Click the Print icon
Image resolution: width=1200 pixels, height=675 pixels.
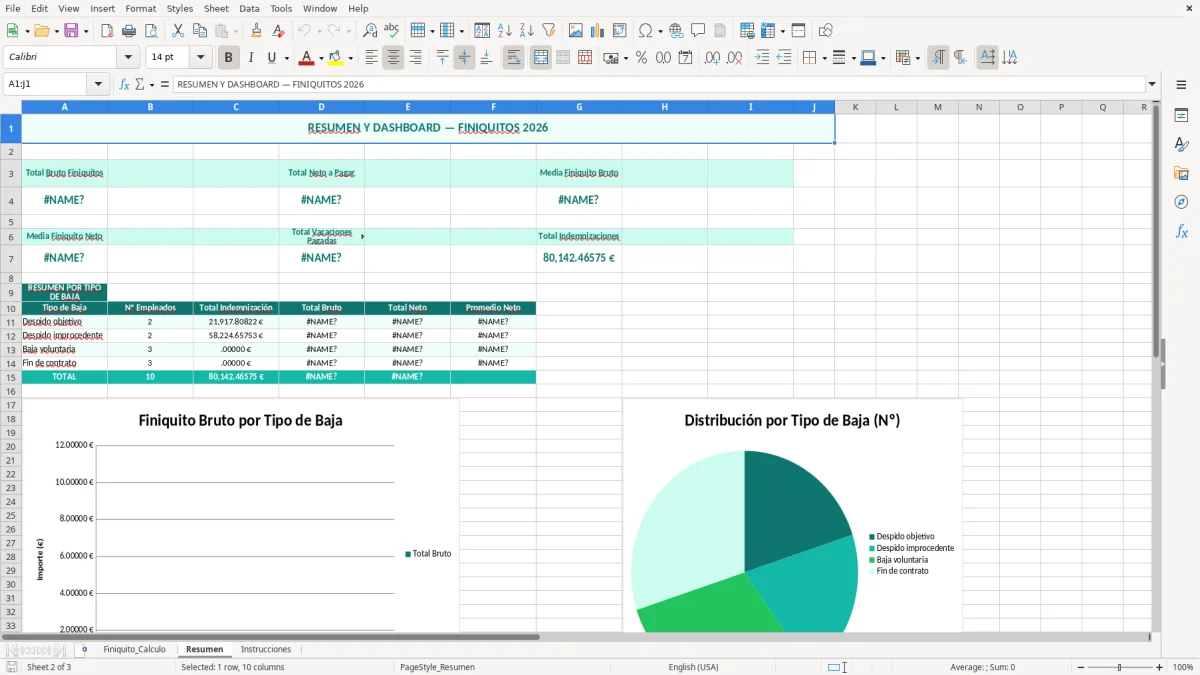[129, 31]
